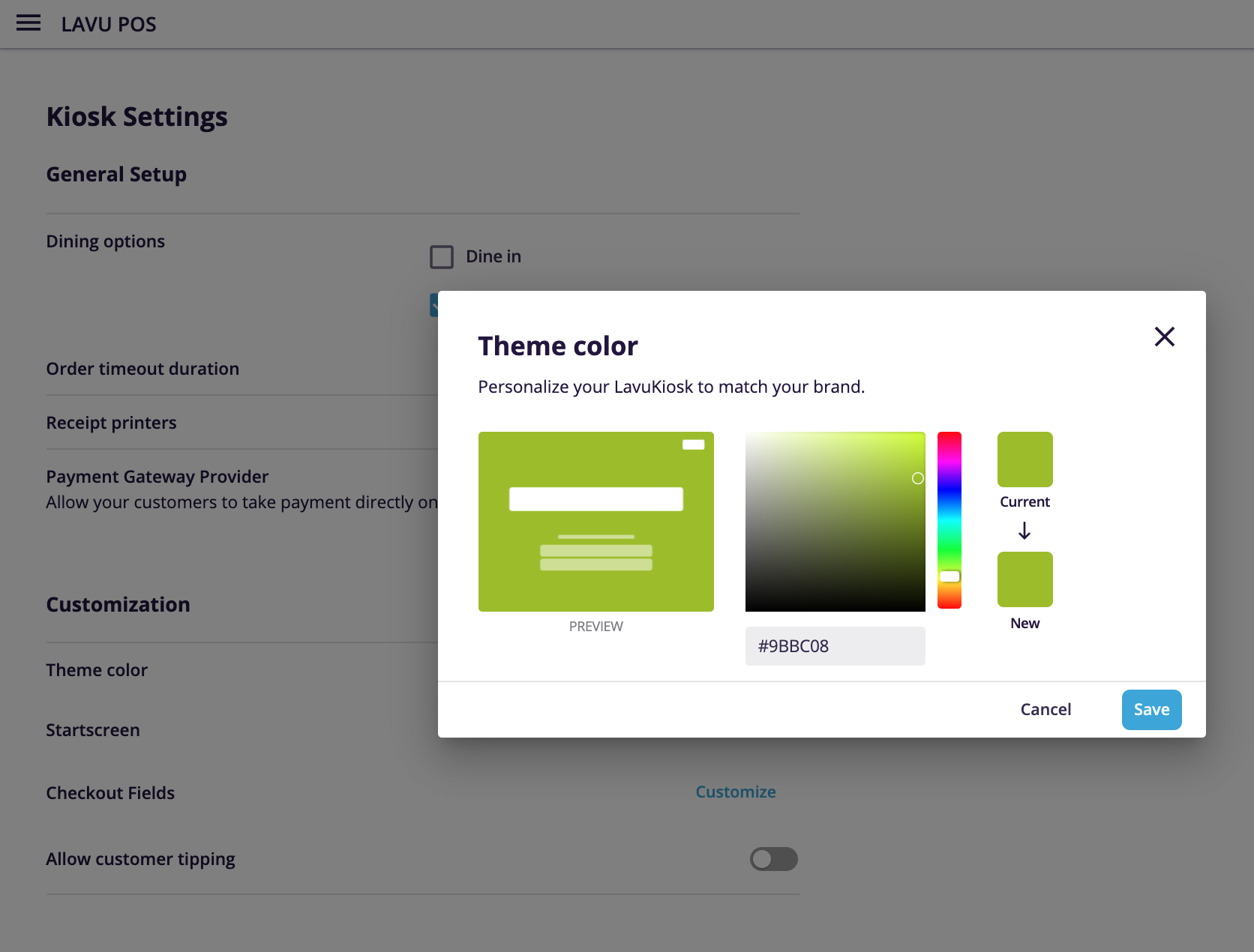Cancel the theme color changes
This screenshot has width=1254, height=952.
coord(1045,709)
